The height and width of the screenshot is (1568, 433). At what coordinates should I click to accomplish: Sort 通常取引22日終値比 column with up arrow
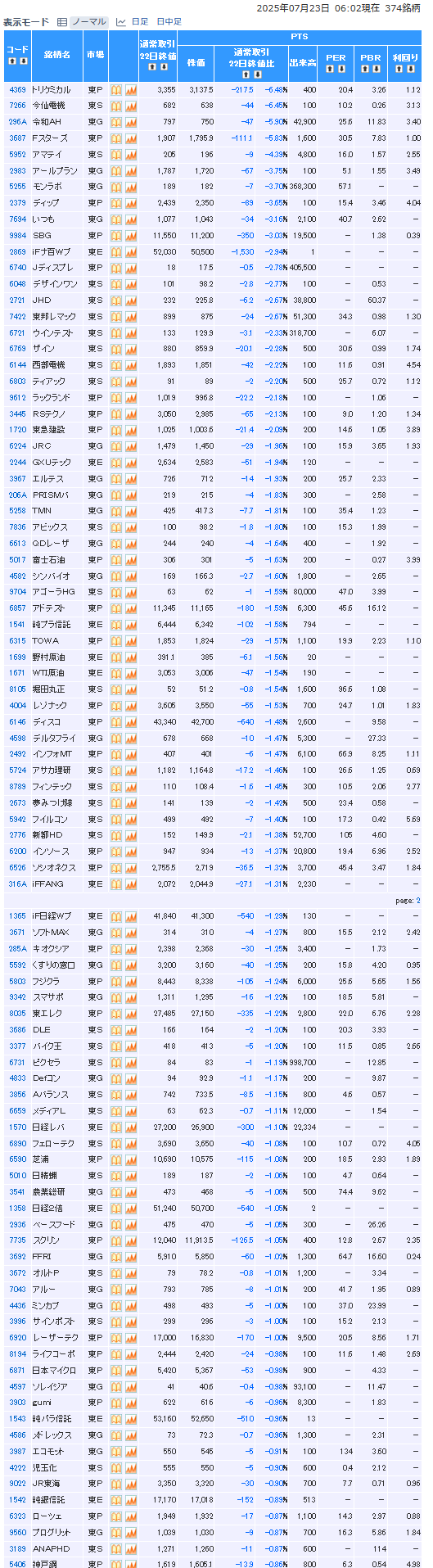247,75
